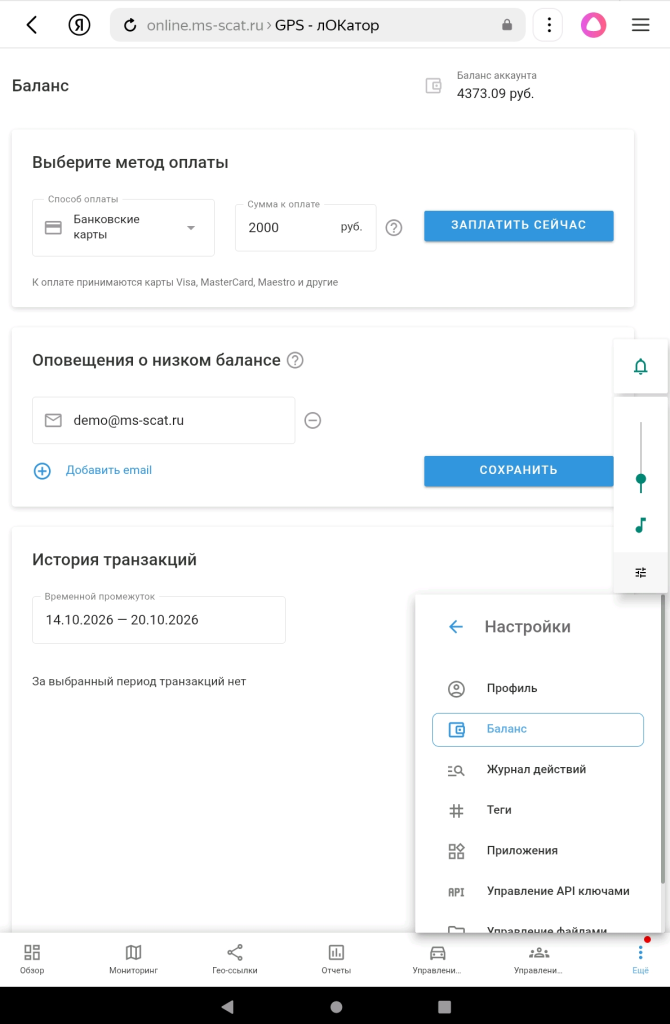The image size is (670, 1024).
Task: Adjust the notification volume slider handle
Action: pos(641,479)
